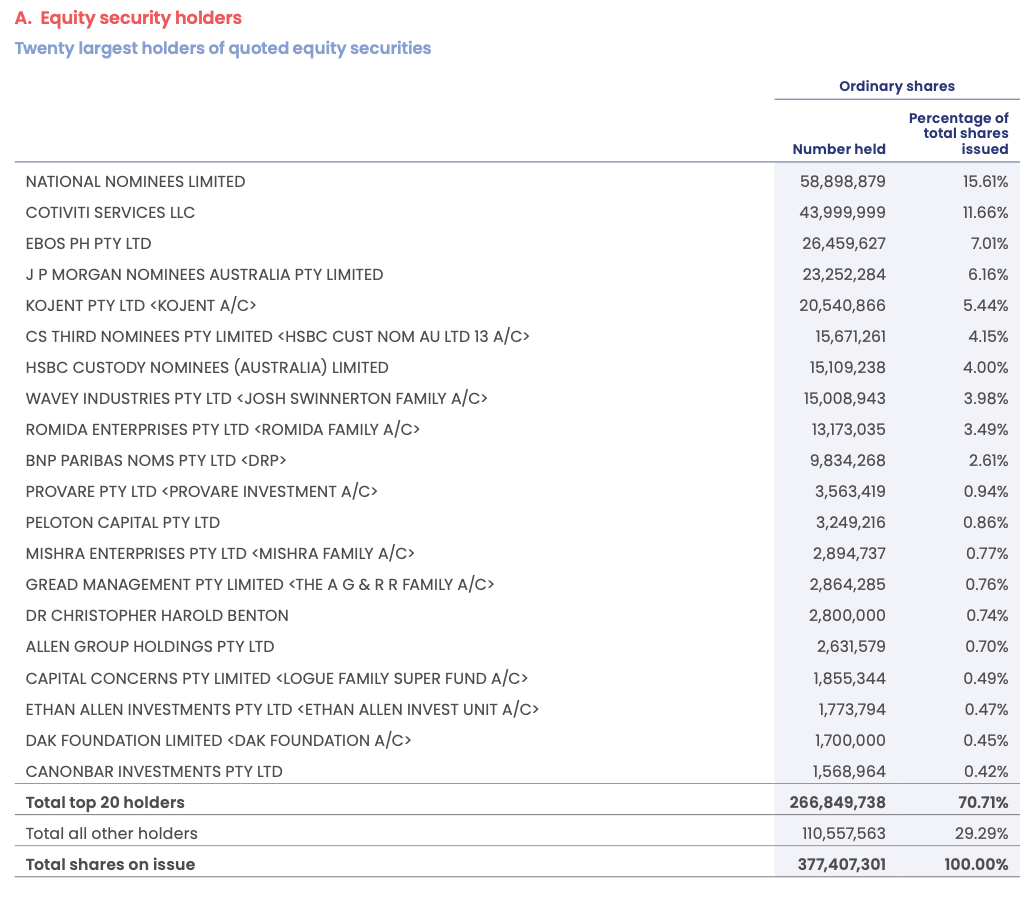Screen dimensions: 1031x897
Task: Click the percentage 11.66%
Action: pos(986,212)
